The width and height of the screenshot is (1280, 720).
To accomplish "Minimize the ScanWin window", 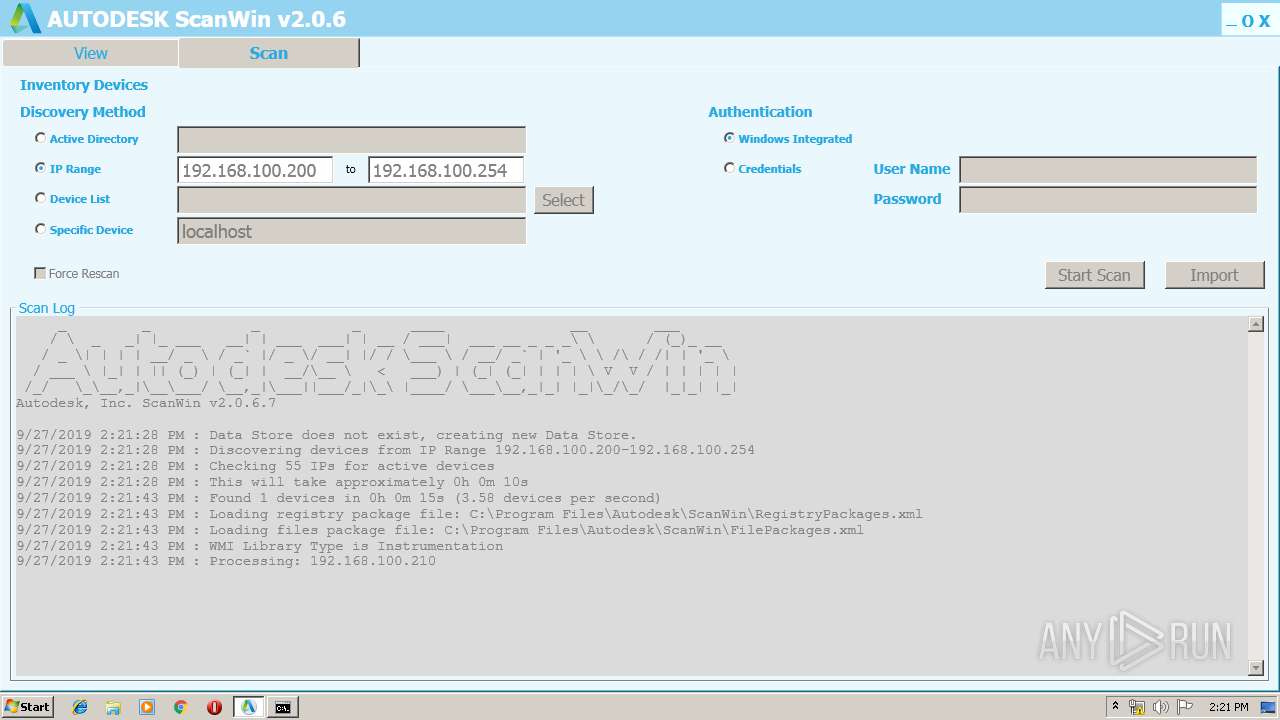I will [x=1232, y=21].
